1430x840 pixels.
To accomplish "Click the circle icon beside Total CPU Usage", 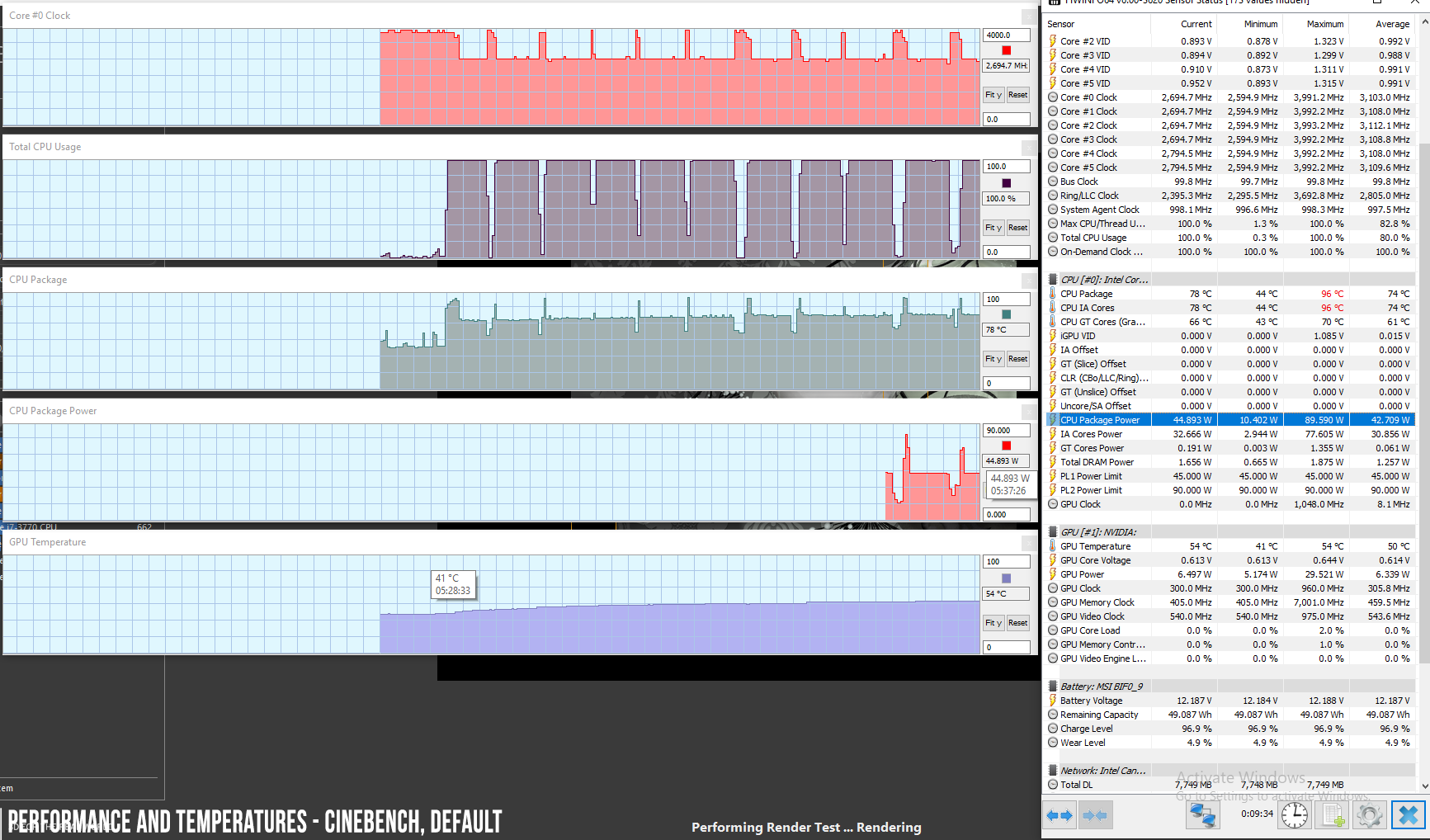I will 1053,238.
